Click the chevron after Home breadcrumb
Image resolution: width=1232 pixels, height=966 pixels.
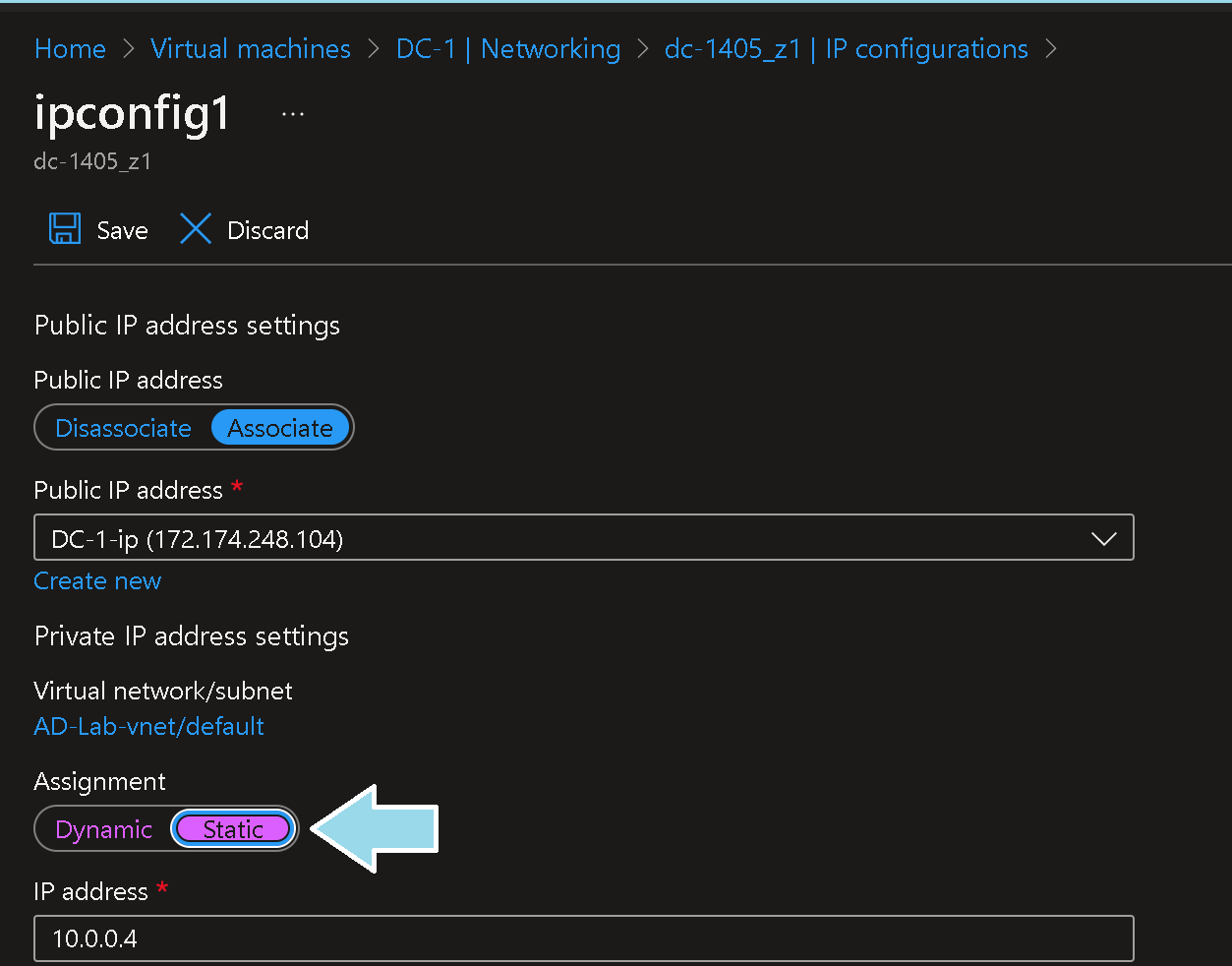pos(129,49)
